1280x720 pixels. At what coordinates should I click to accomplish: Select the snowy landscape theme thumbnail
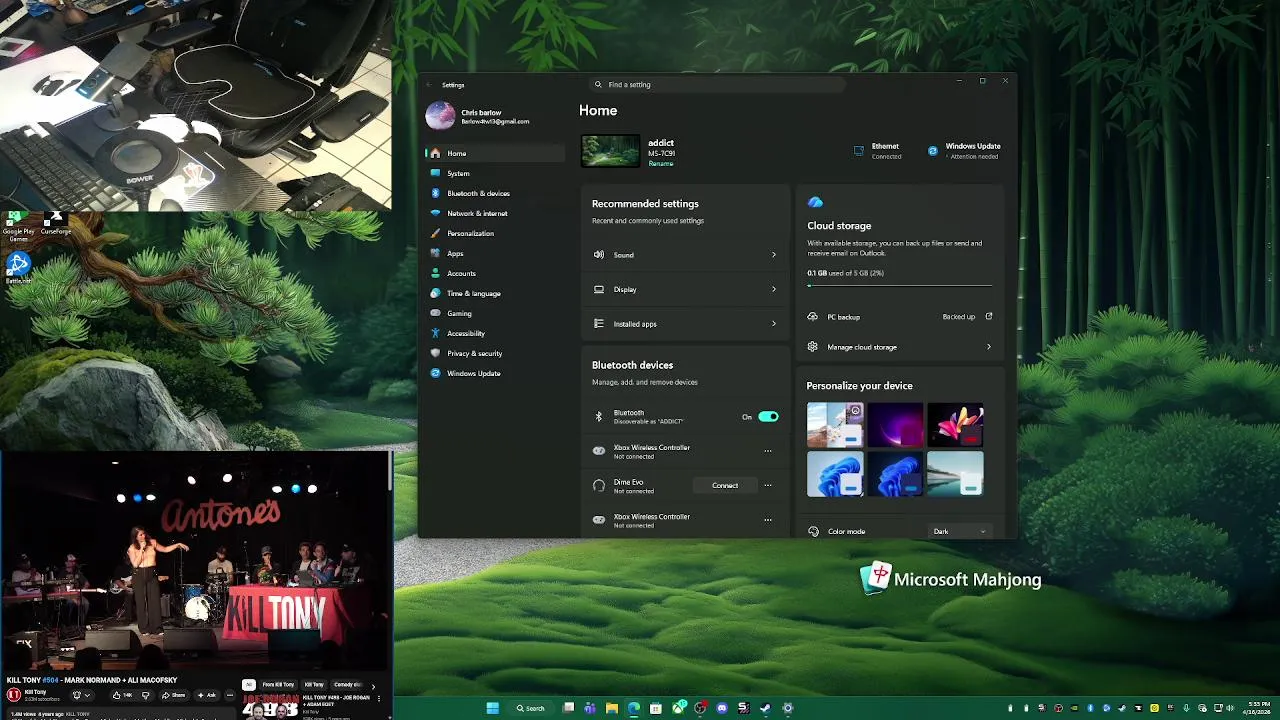coord(835,425)
